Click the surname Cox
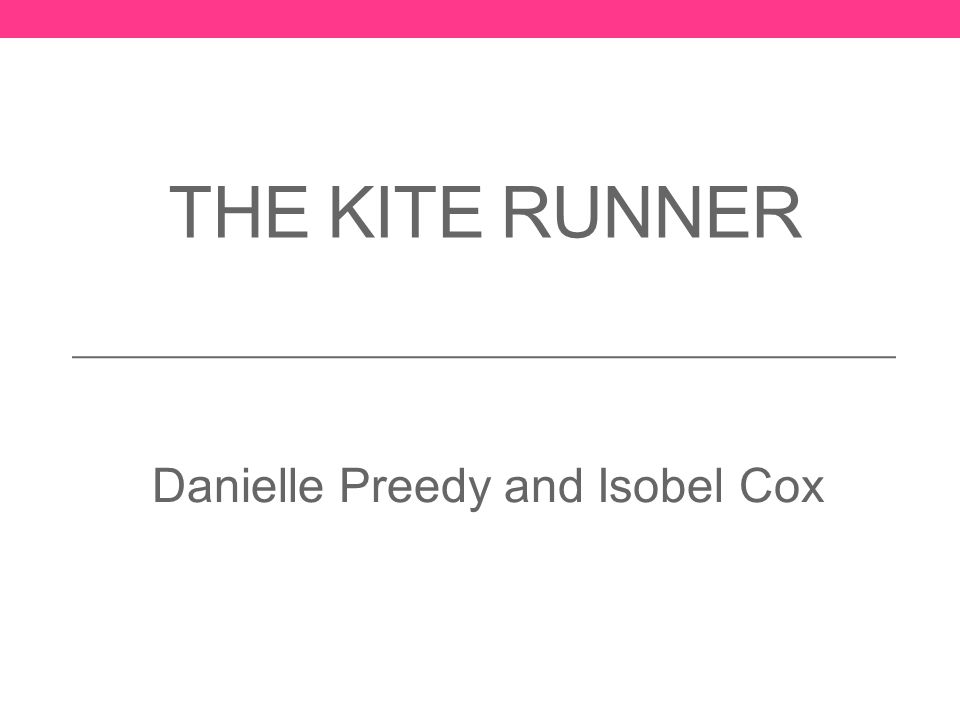 [x=782, y=486]
